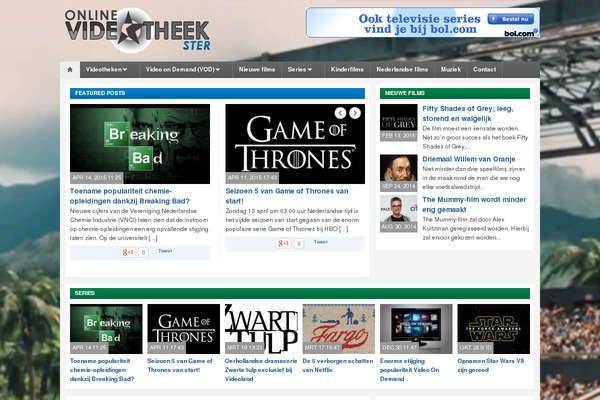Open the Fargo series thumbnail

click(338, 329)
